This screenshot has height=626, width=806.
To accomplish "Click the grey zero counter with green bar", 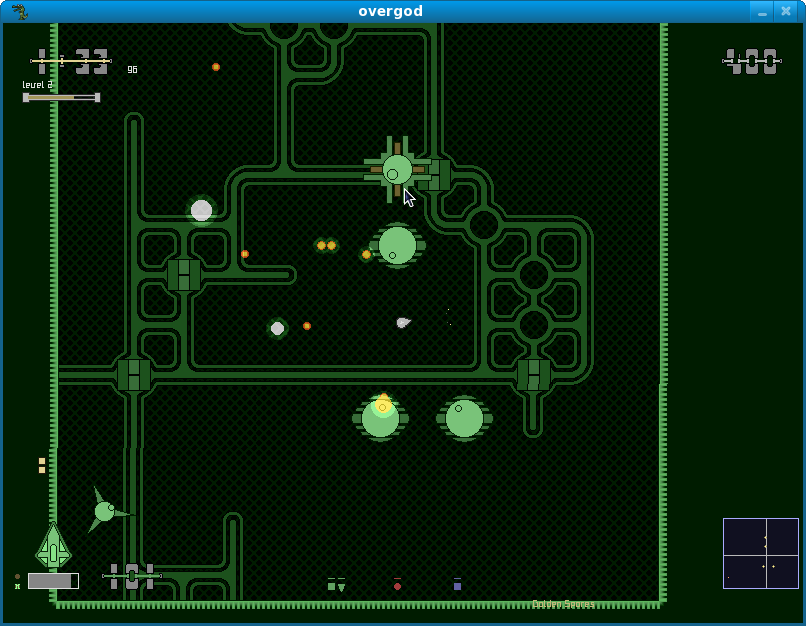I will [x=132, y=576].
